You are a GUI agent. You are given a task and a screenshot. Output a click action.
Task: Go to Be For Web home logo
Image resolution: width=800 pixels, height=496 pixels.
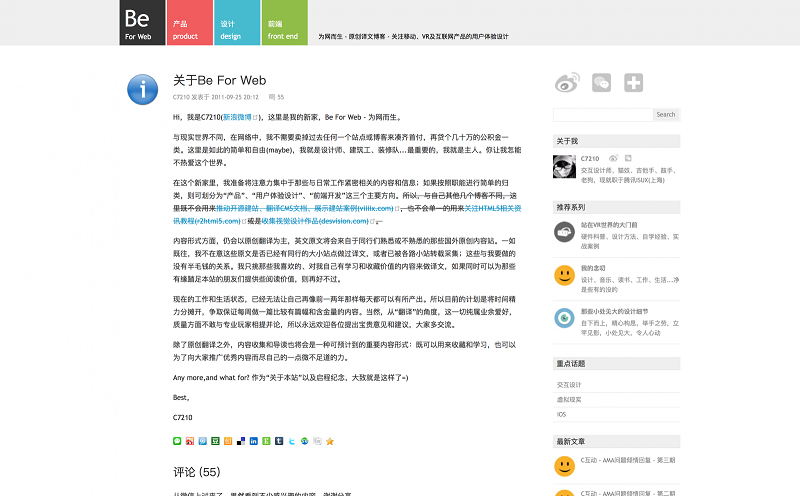point(142,22)
